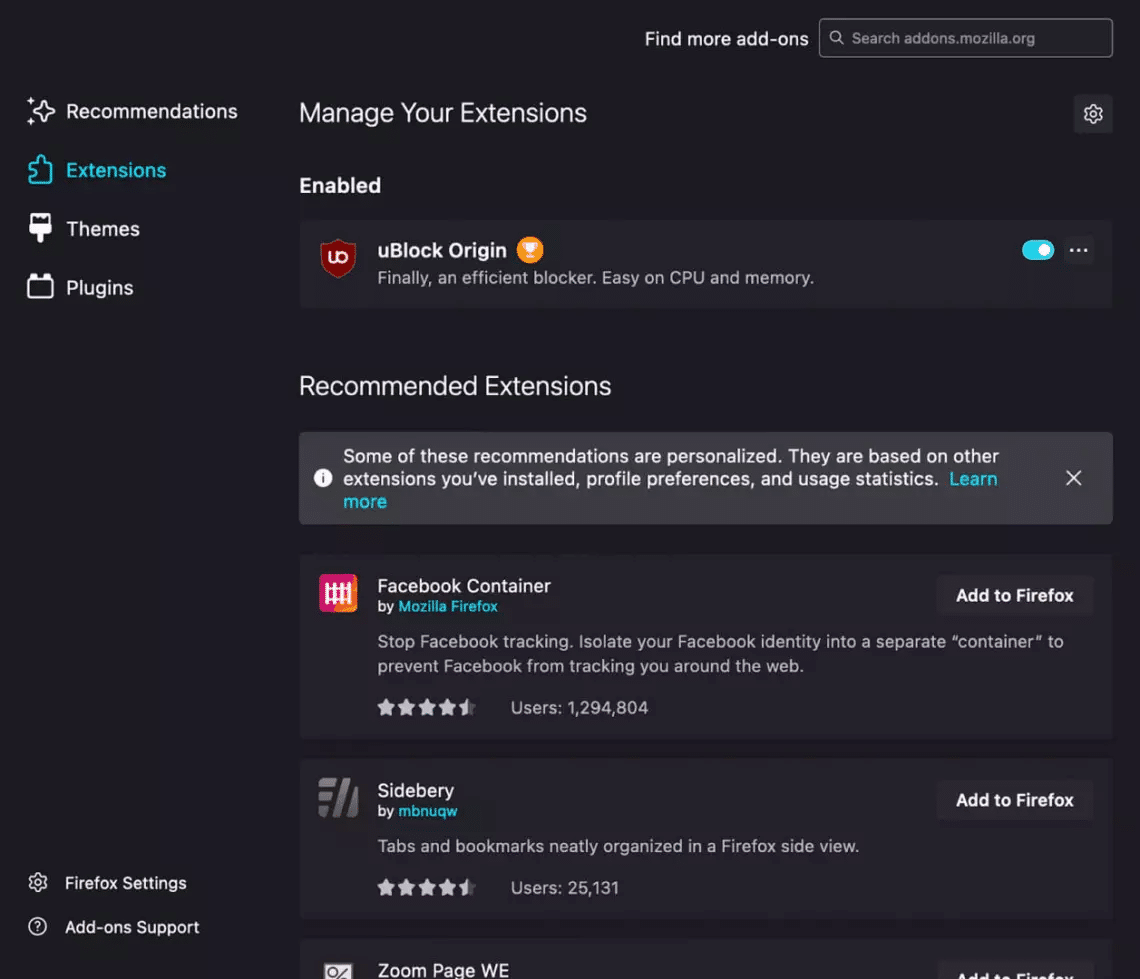Open the tools gear menu for all add-ons
Viewport: 1140px width, 979px height.
tap(1093, 114)
